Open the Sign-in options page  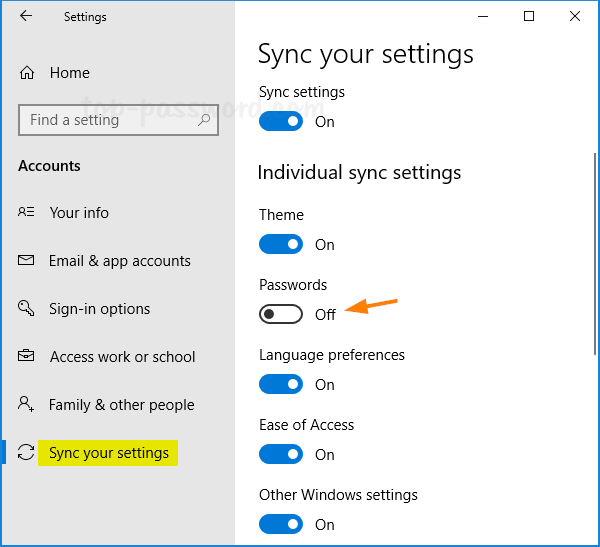99,309
